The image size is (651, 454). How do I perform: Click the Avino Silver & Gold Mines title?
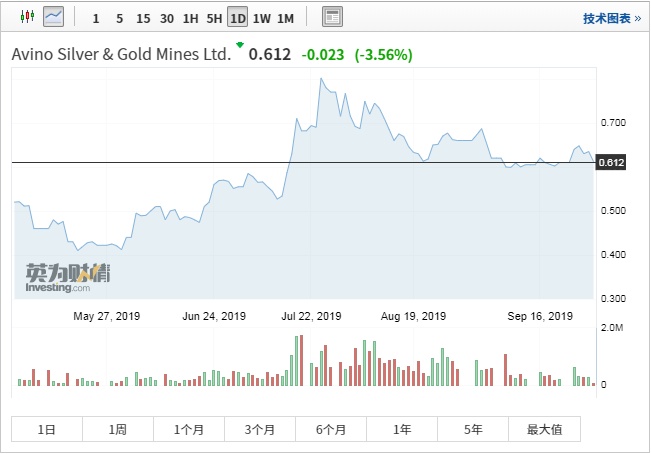[121, 54]
